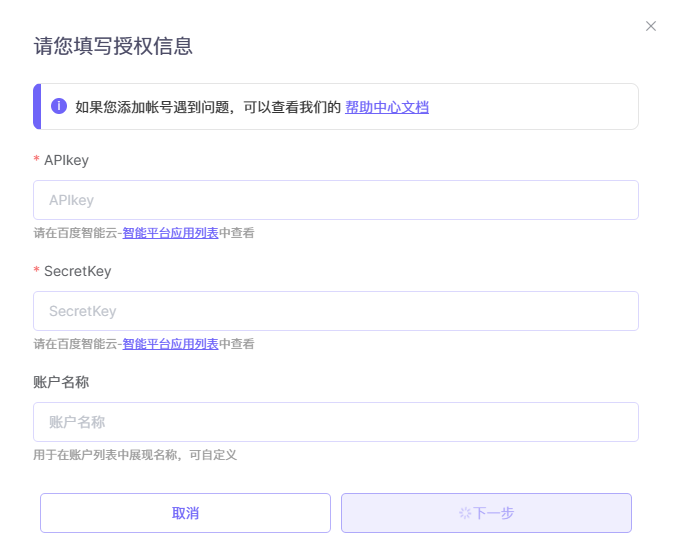The width and height of the screenshot is (675, 554).
Task: Click the 账户名称 field label
Action: click(61, 382)
